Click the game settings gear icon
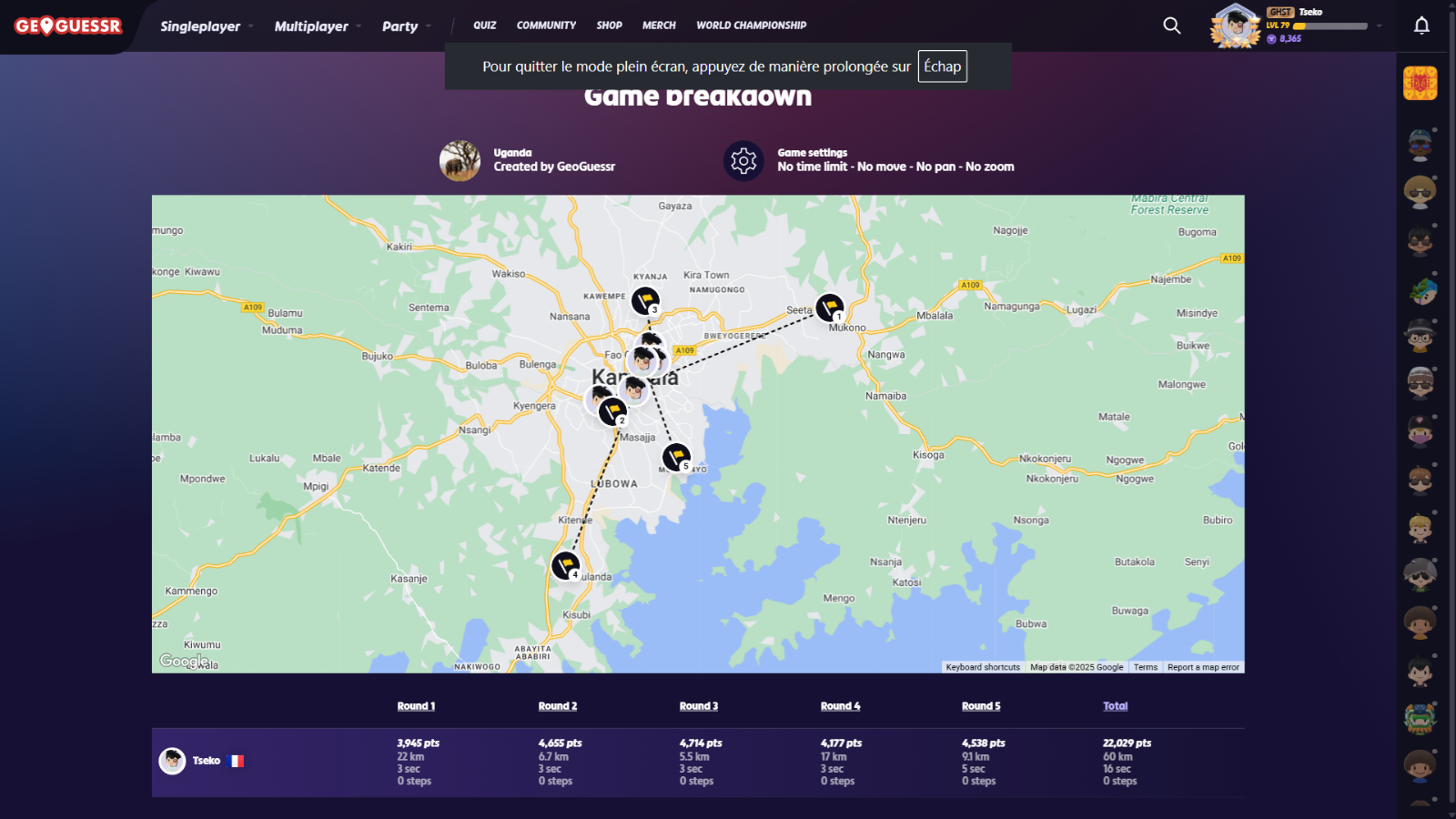Viewport: 1456px width, 819px height. click(743, 161)
